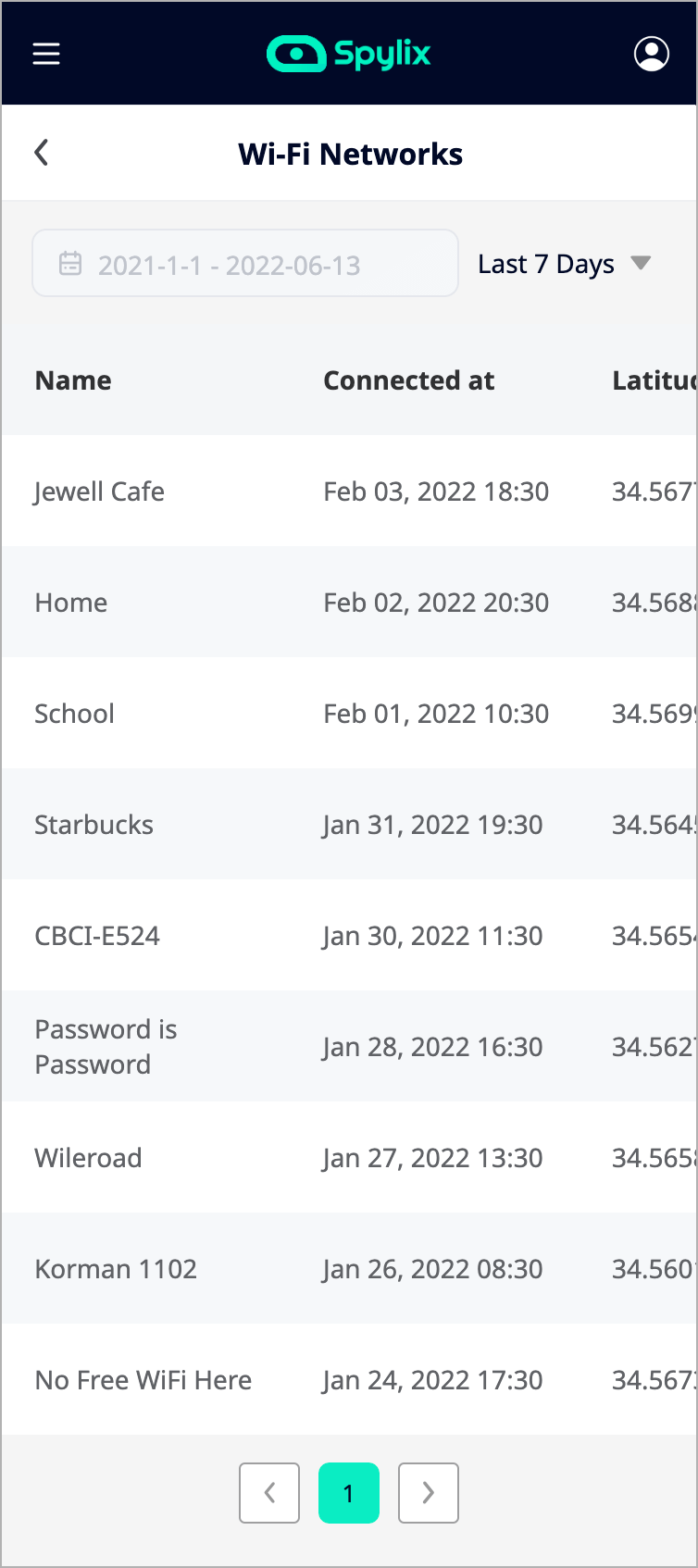Select the Jewell Cafe row
The width and height of the screenshot is (698, 1568).
[x=99, y=491]
